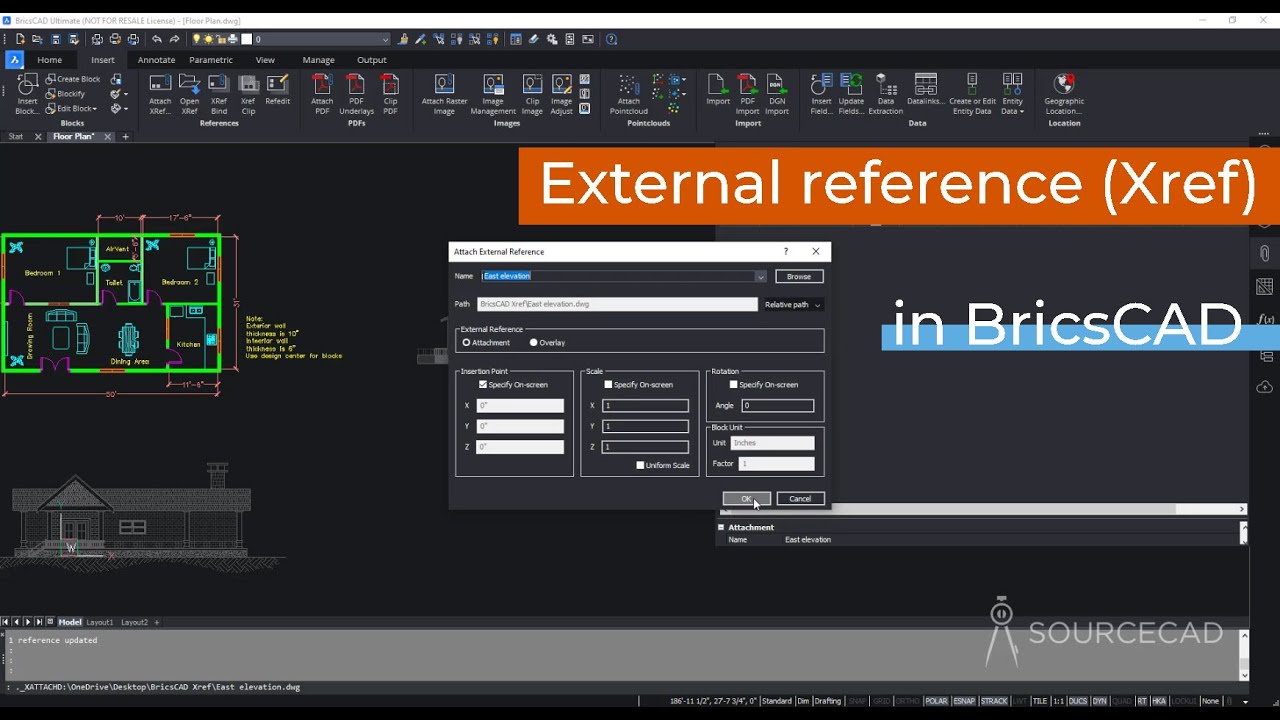The height and width of the screenshot is (720, 1280).
Task: Open the Relative path dropdown
Action: pyautogui.click(x=792, y=304)
